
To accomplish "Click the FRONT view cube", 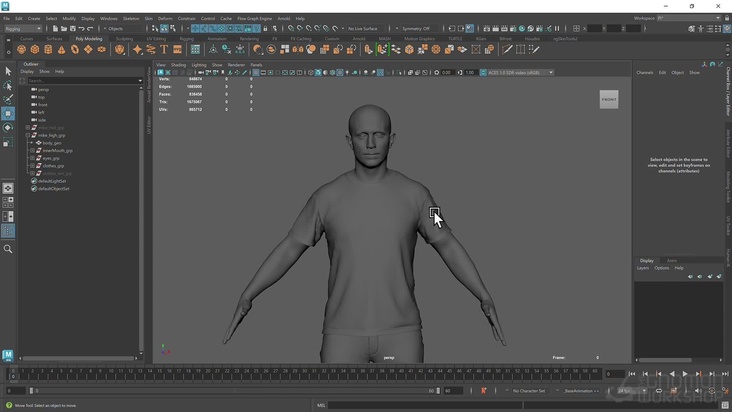I will pos(609,99).
